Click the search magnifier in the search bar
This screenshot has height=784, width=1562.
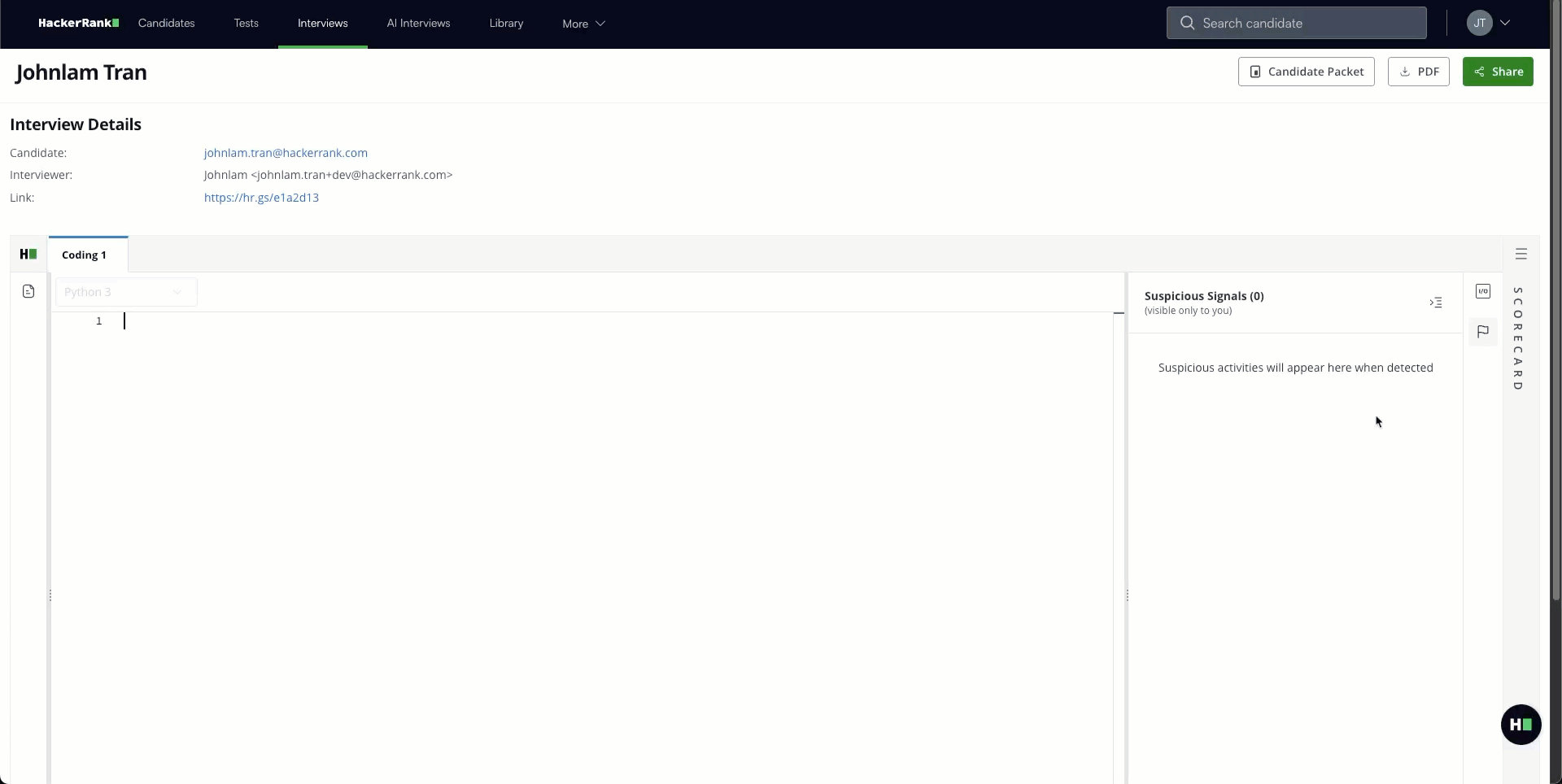coord(1188,23)
